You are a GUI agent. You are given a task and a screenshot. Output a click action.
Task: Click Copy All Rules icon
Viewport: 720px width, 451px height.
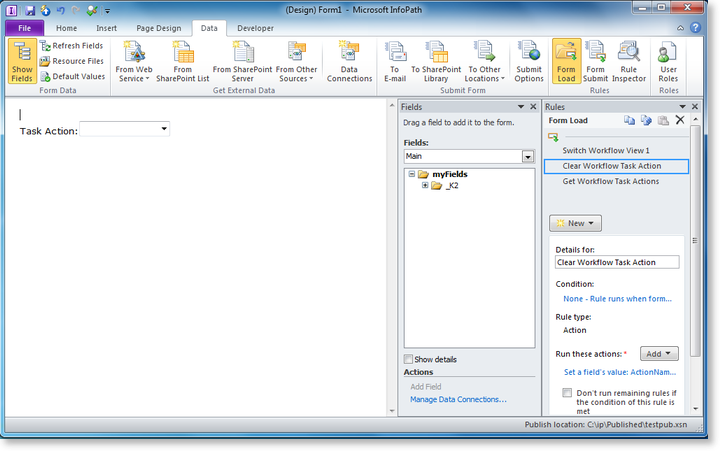click(646, 120)
